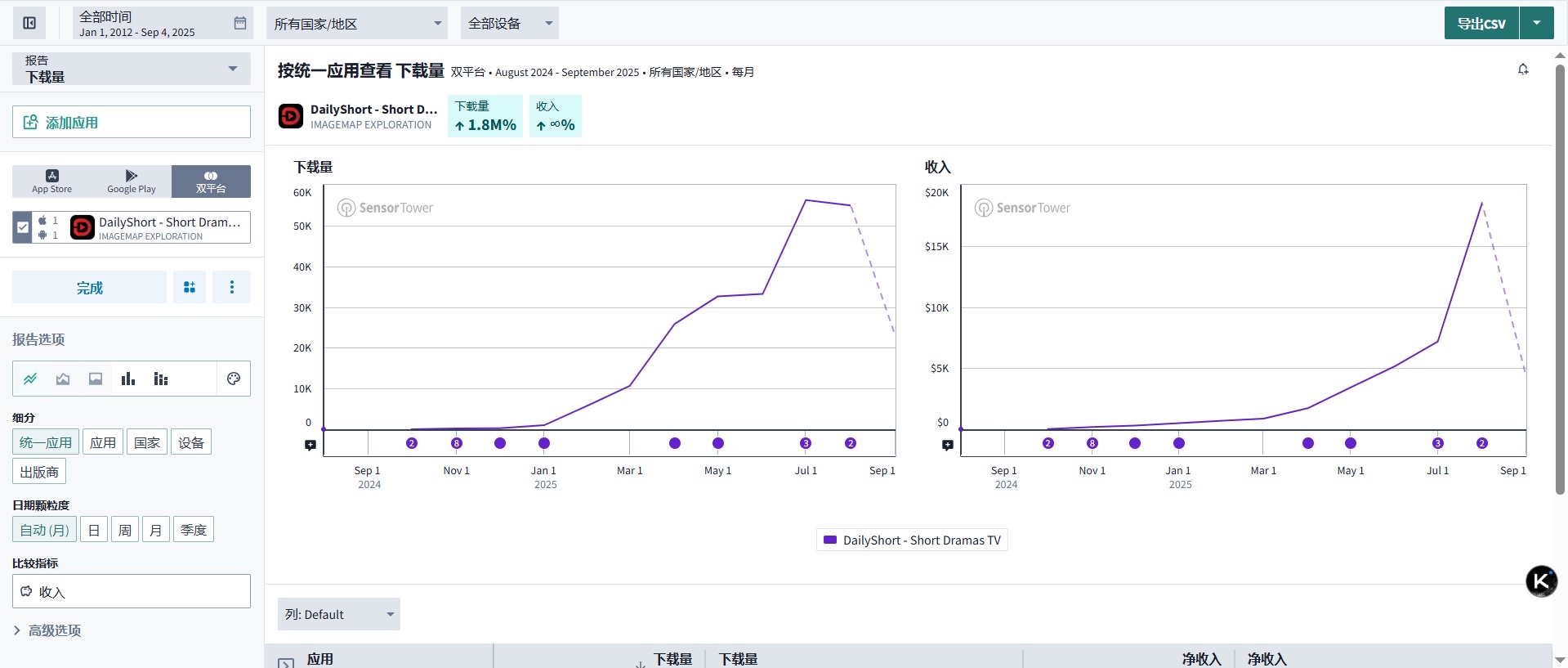Click scrollbar down arrow
This screenshot has height=668, width=1568.
click(1560, 660)
